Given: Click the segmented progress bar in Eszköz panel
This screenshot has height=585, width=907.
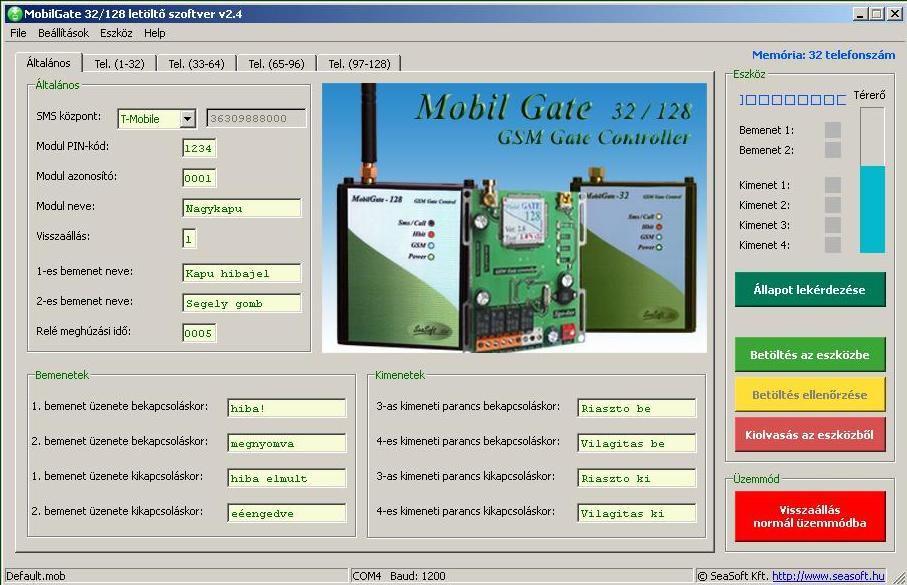Looking at the screenshot, I should [x=792, y=100].
